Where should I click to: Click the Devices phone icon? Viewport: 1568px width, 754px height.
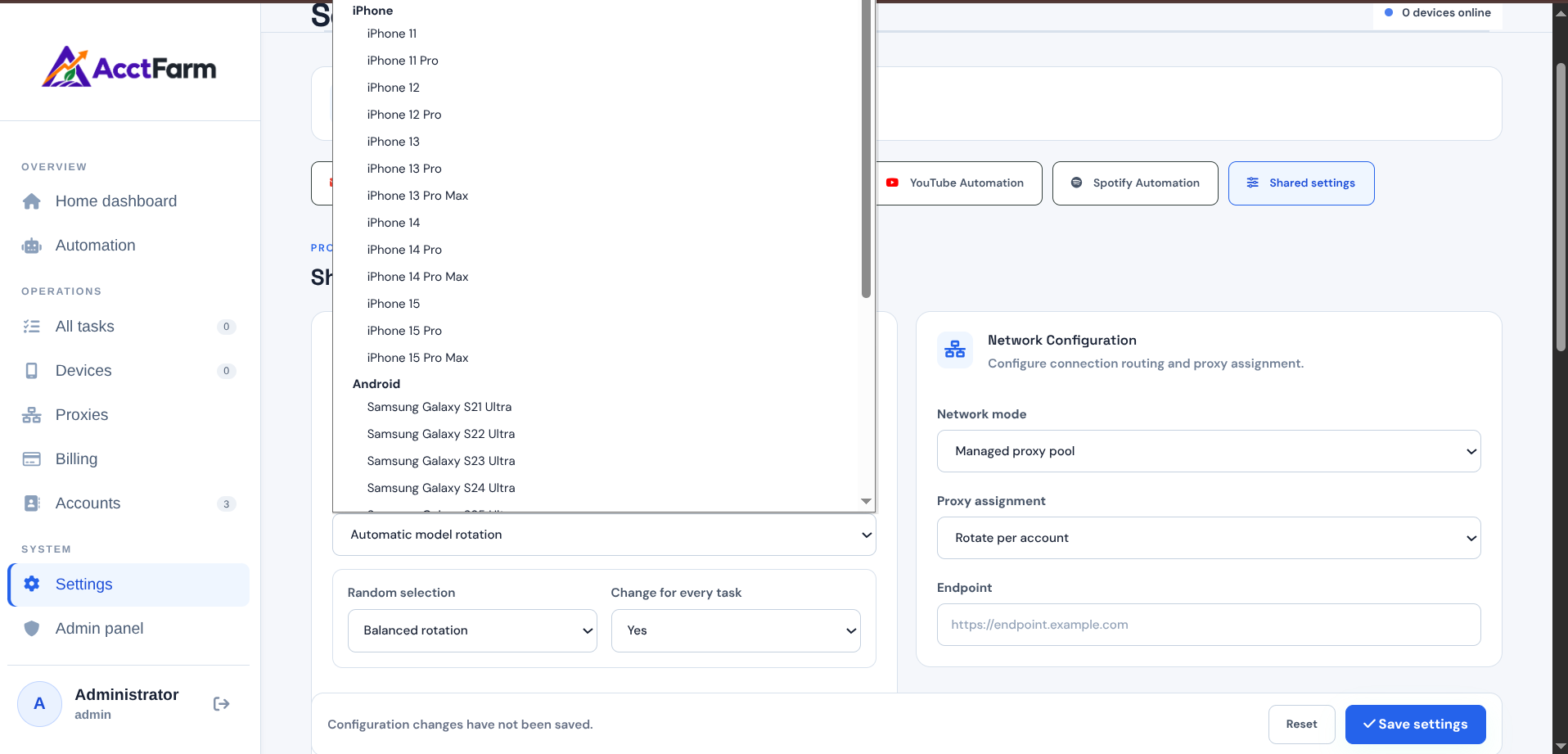(32, 371)
